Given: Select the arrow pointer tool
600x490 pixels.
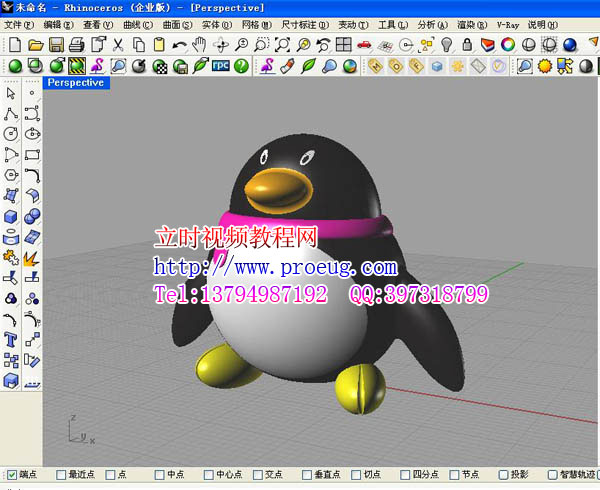Looking at the screenshot, I should pos(11,93).
